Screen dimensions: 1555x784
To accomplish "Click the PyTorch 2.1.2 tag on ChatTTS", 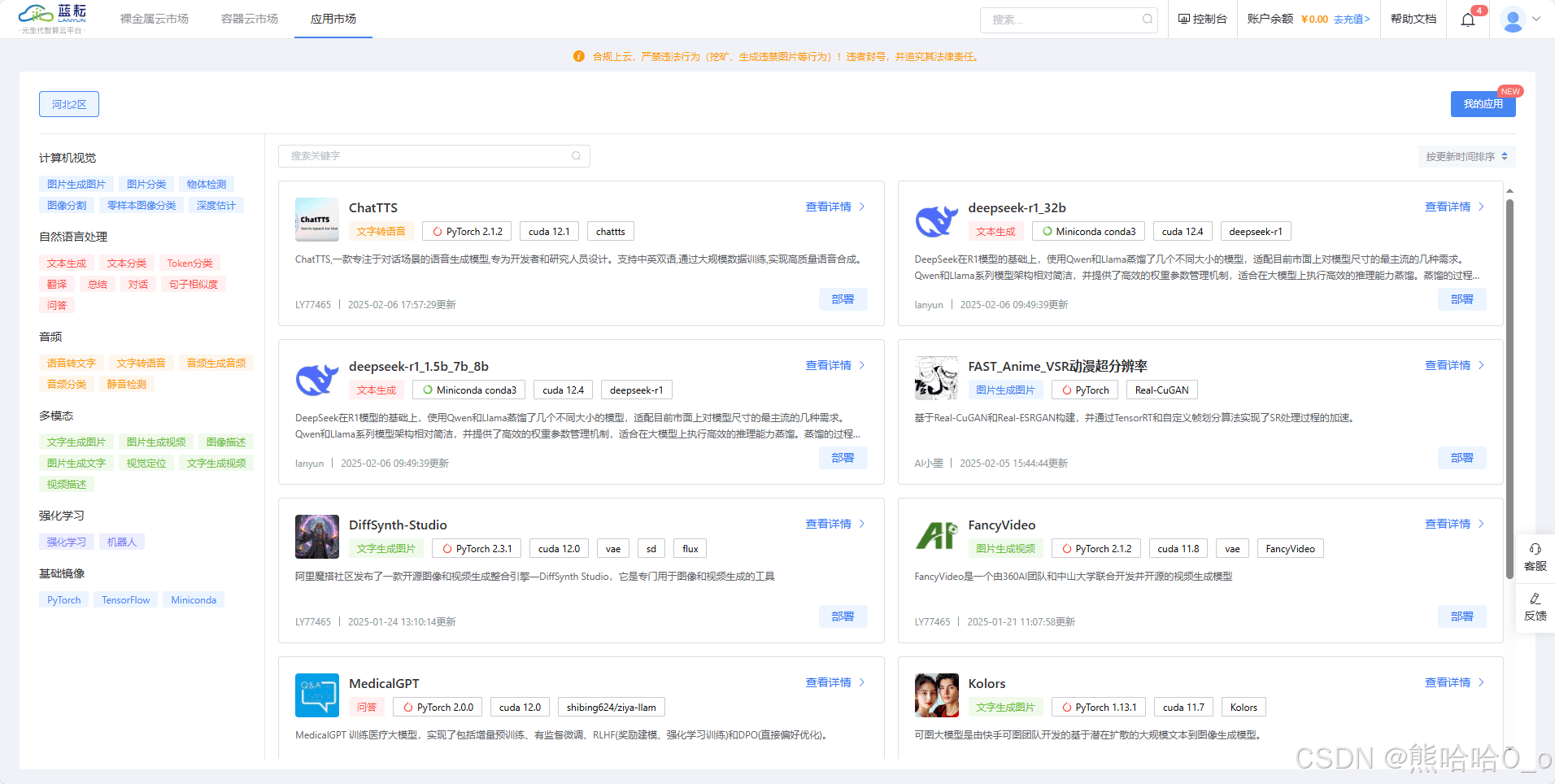I will coord(468,232).
